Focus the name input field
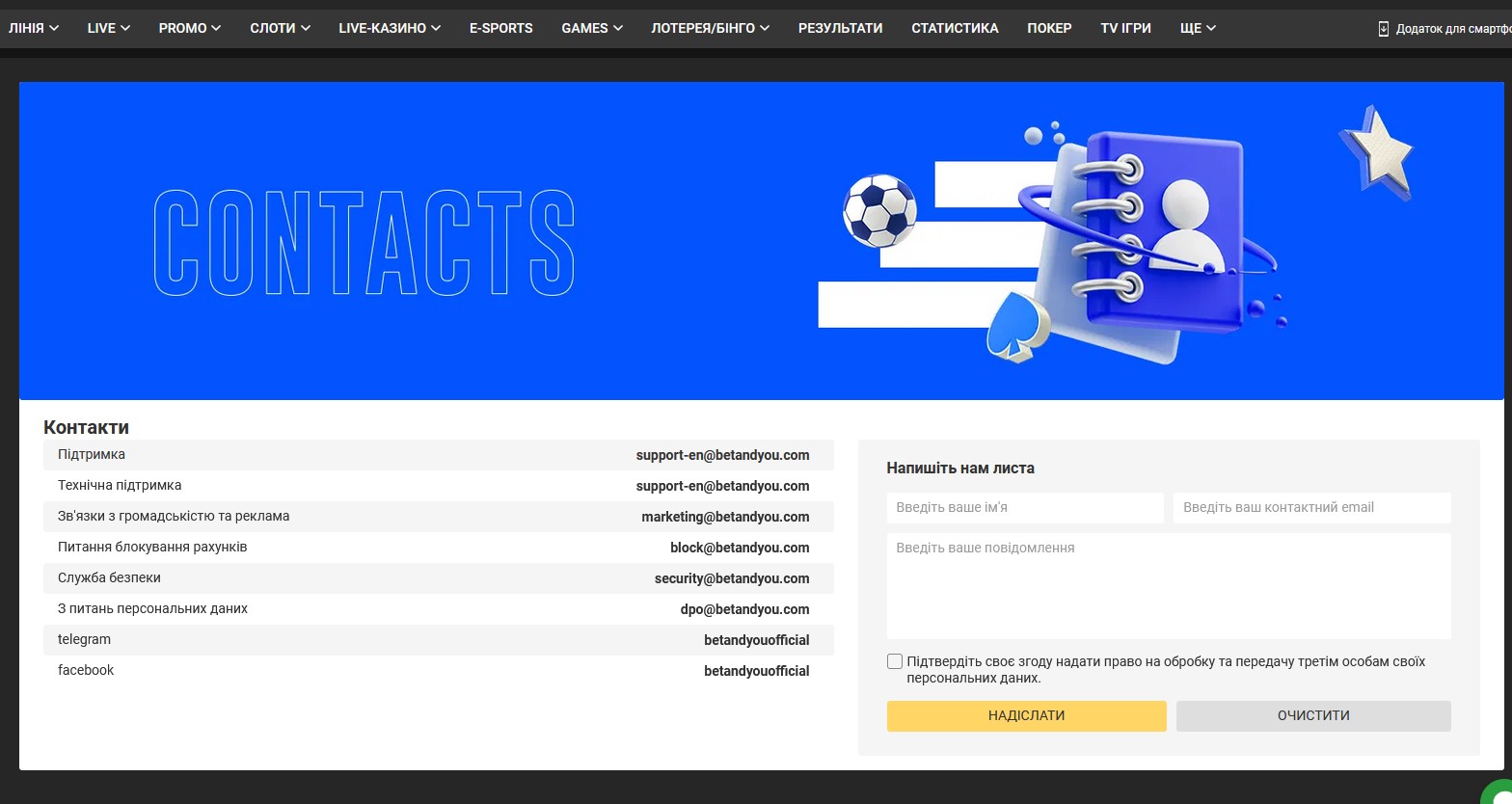Image resolution: width=1512 pixels, height=804 pixels. click(1025, 507)
